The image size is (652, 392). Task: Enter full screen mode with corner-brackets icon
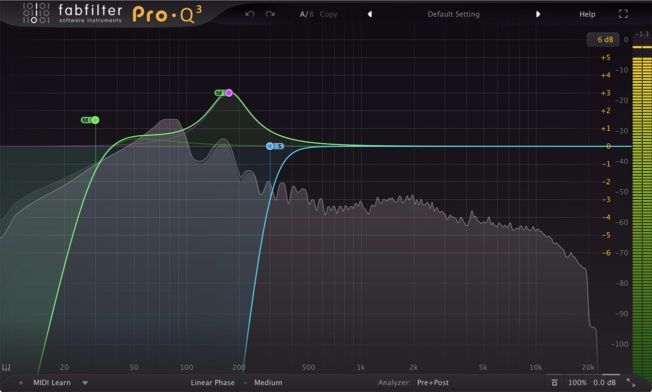click(x=623, y=14)
